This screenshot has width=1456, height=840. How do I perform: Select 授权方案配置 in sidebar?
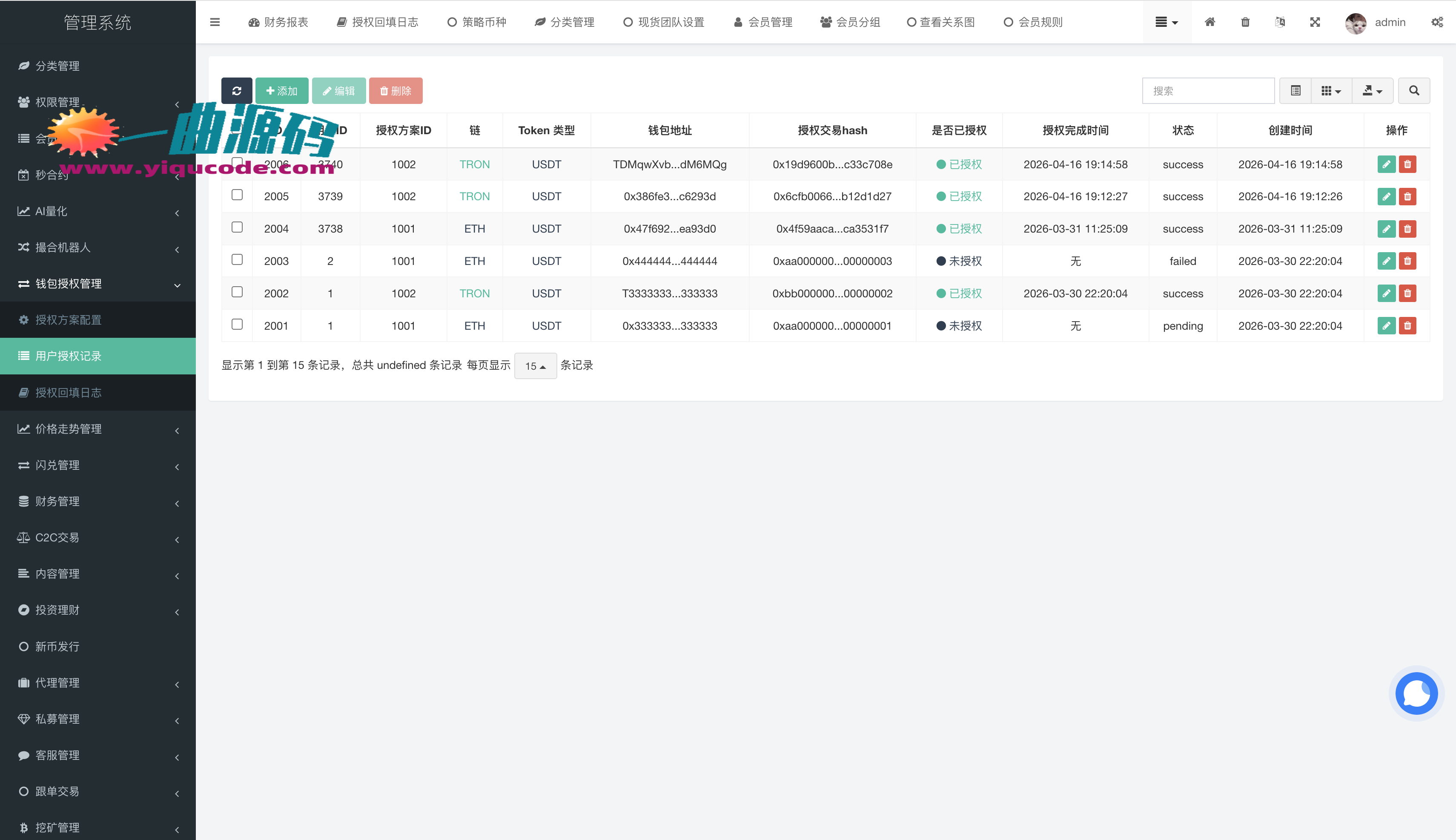[x=68, y=319]
